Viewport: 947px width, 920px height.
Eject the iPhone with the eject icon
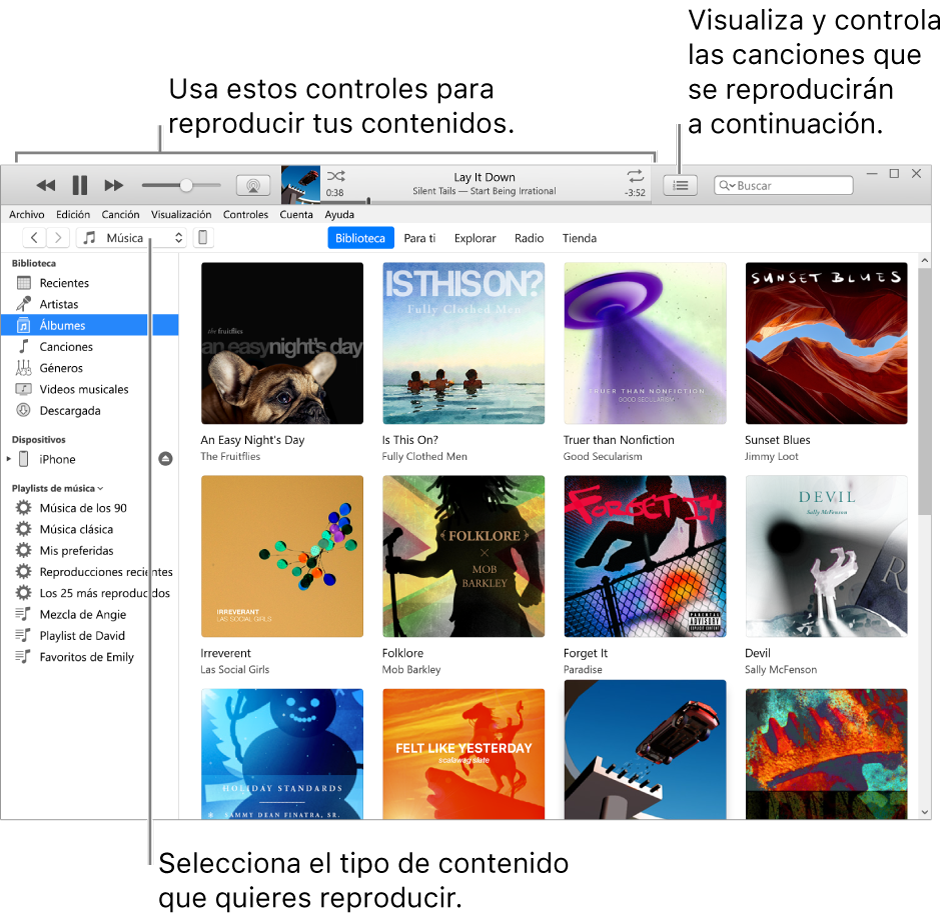coord(165,459)
